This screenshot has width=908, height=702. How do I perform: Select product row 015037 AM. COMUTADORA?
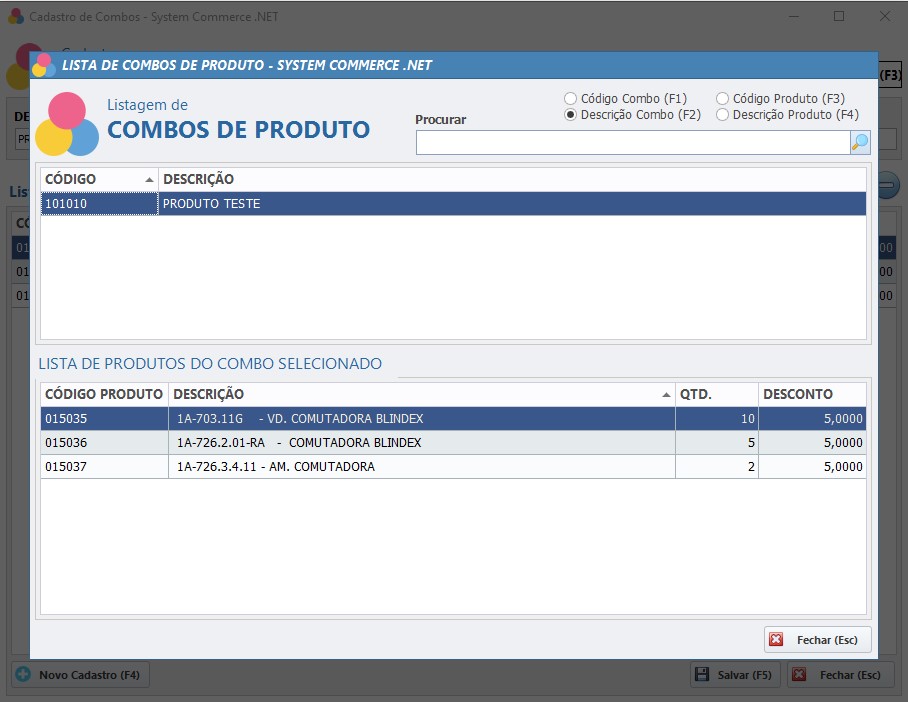coord(300,466)
